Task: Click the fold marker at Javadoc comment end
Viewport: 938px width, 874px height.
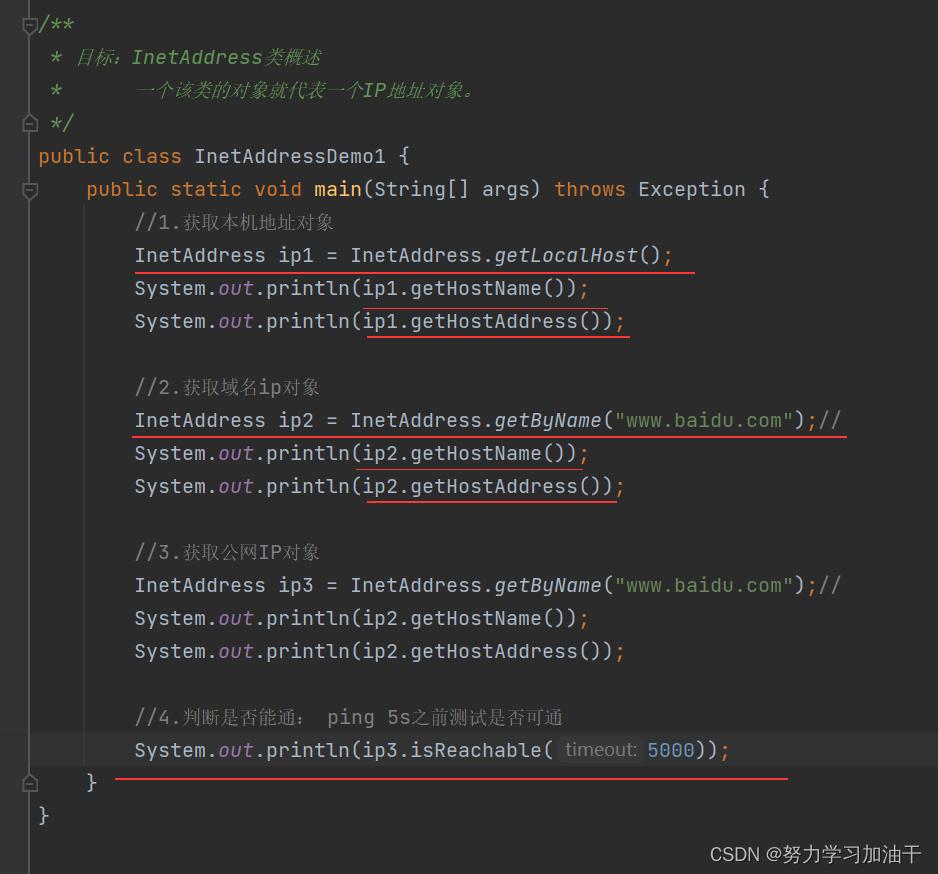Action: (30, 123)
